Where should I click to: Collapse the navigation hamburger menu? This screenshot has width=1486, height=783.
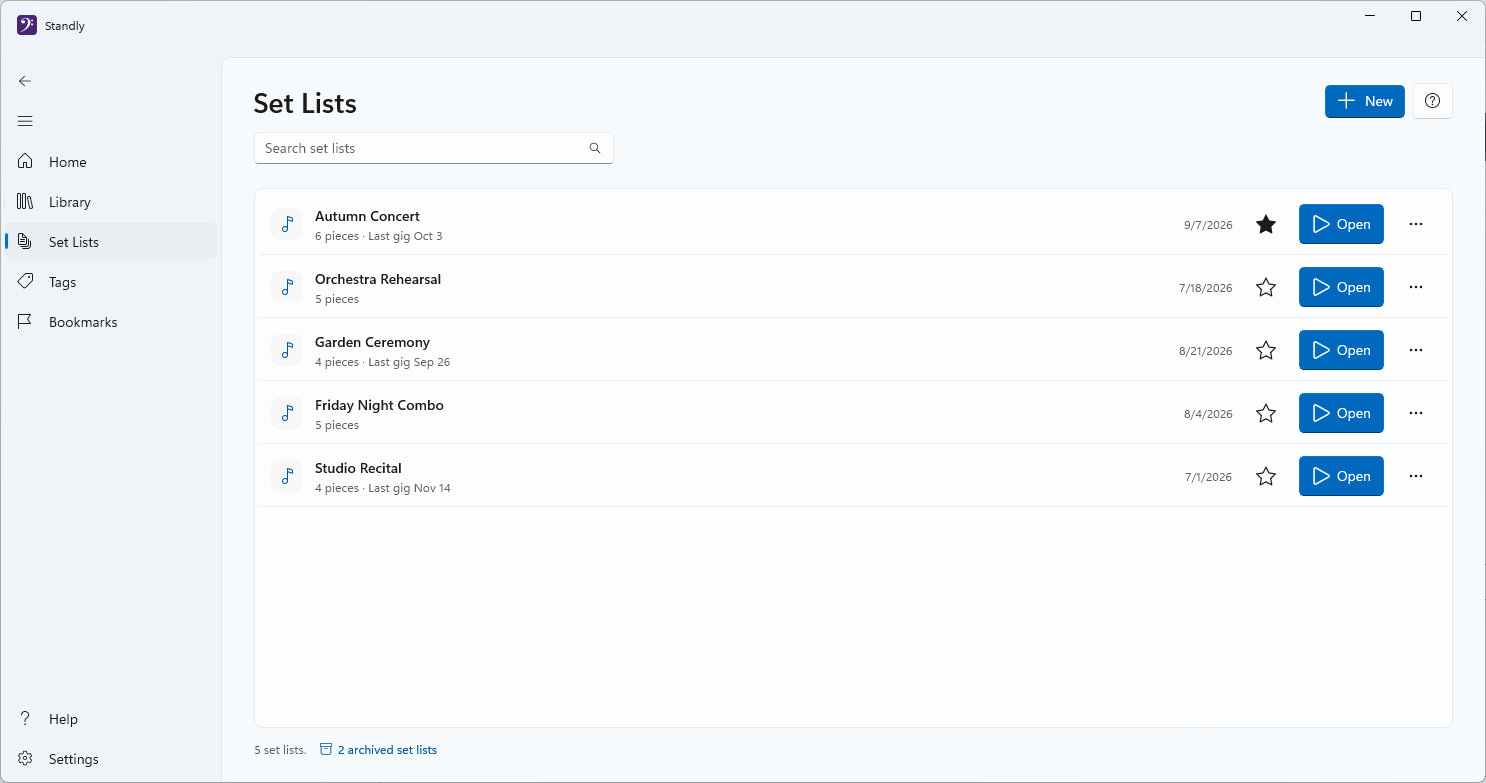tap(25, 121)
